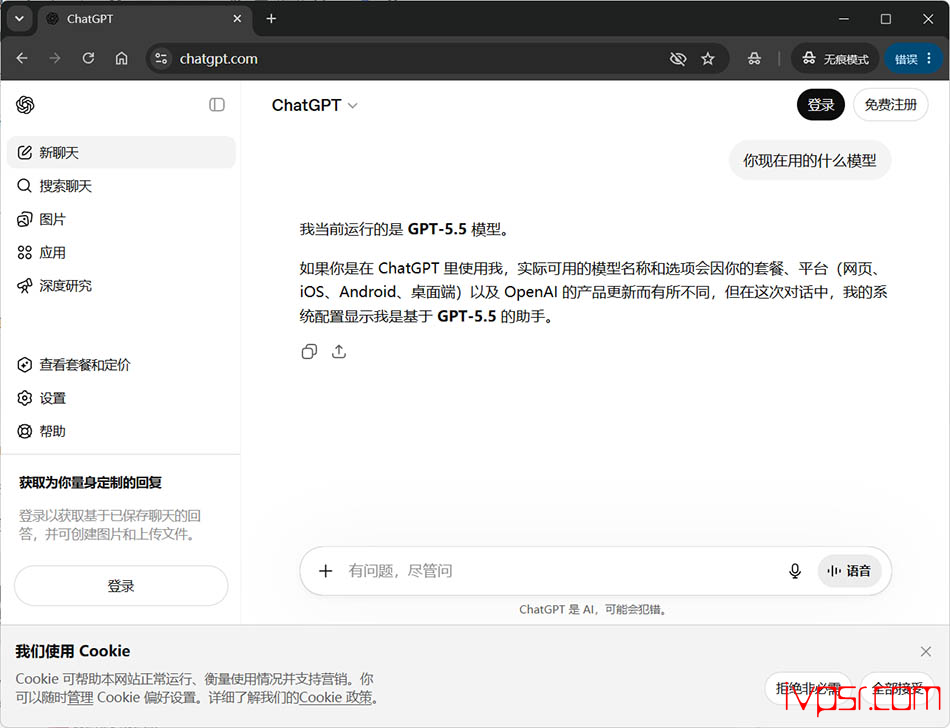Screen dimensions: 950x728
Task: Go back with browser back arrow
Action: [x=22, y=59]
